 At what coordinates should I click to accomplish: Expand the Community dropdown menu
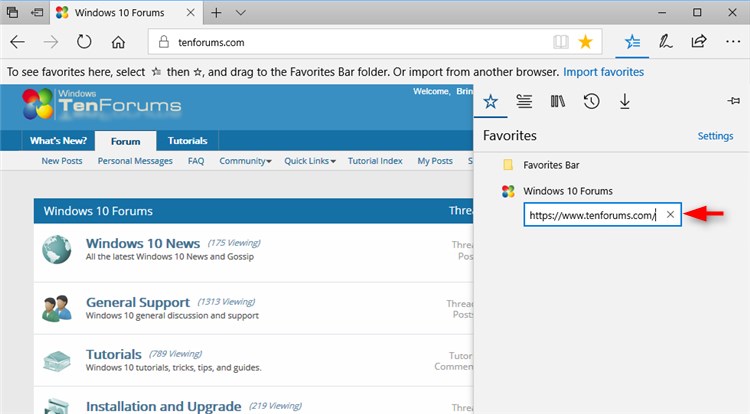(245, 161)
